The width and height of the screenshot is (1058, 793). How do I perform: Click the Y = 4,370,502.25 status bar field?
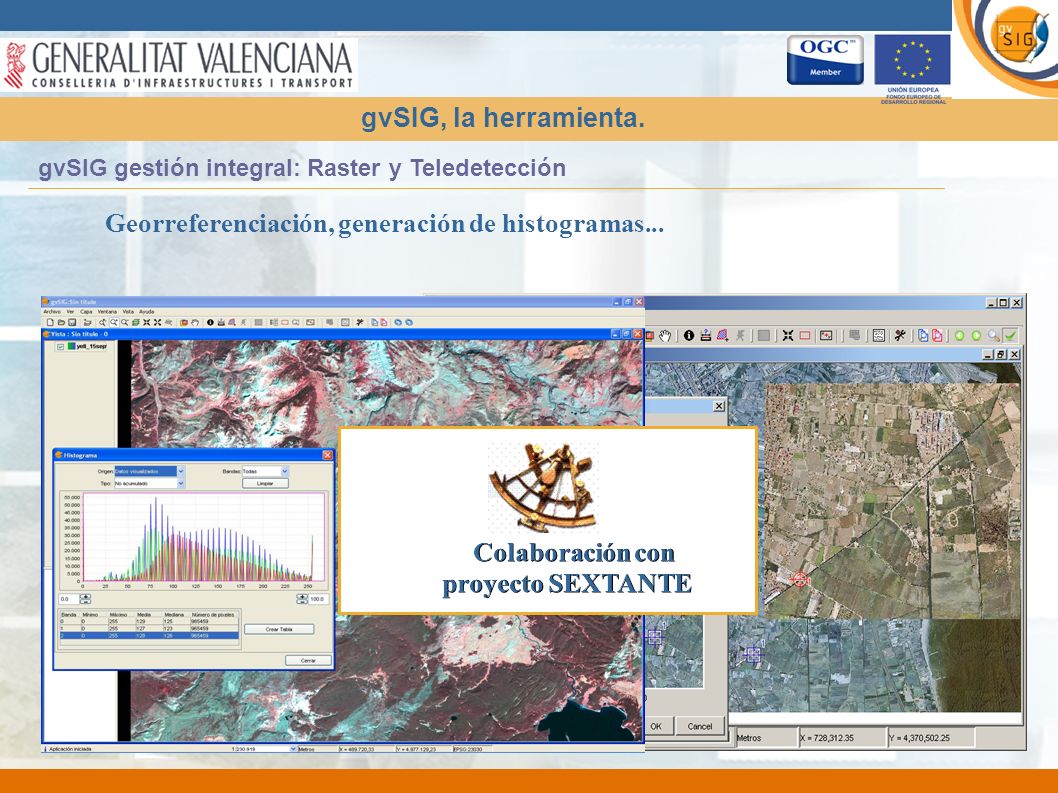coord(931,738)
